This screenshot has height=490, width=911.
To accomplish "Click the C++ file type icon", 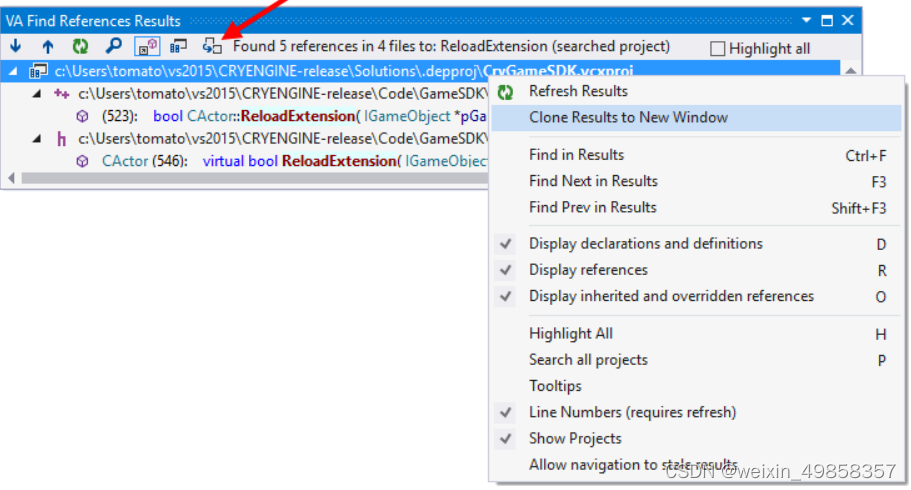I will click(x=62, y=94).
